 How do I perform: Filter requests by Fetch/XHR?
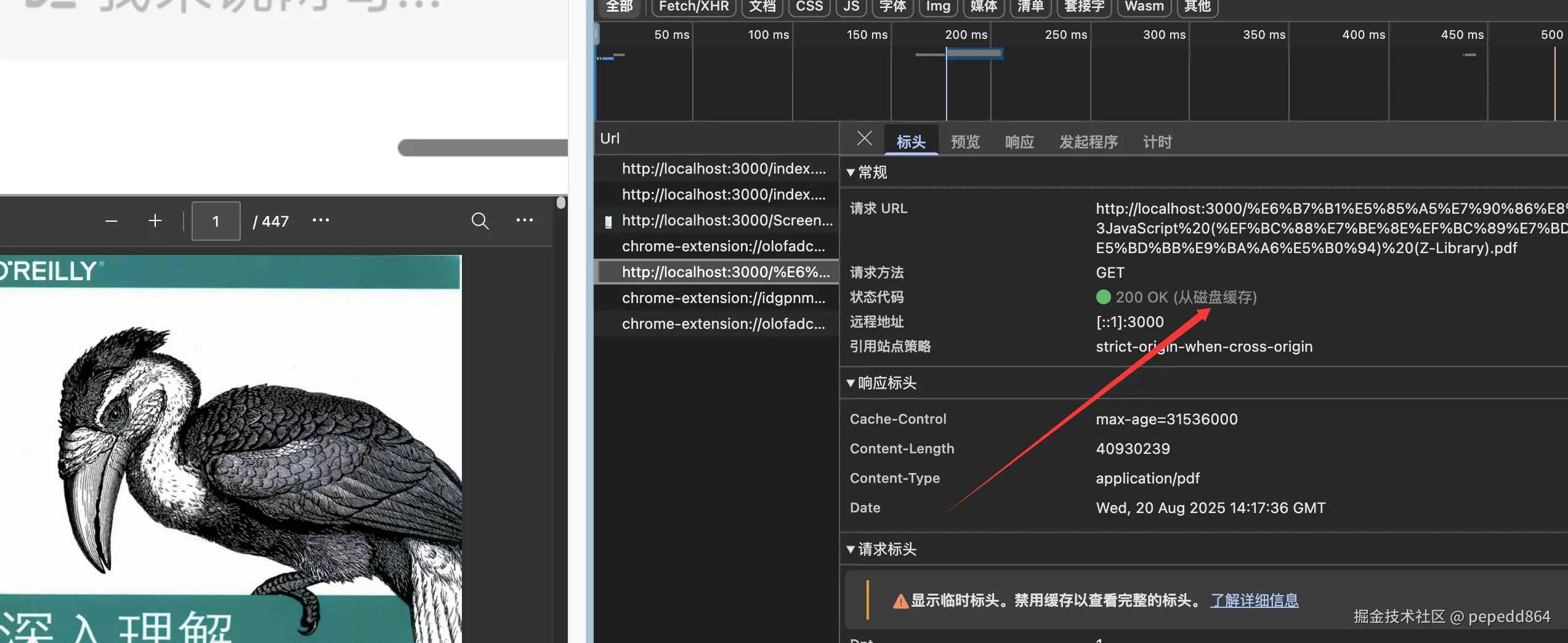point(694,7)
